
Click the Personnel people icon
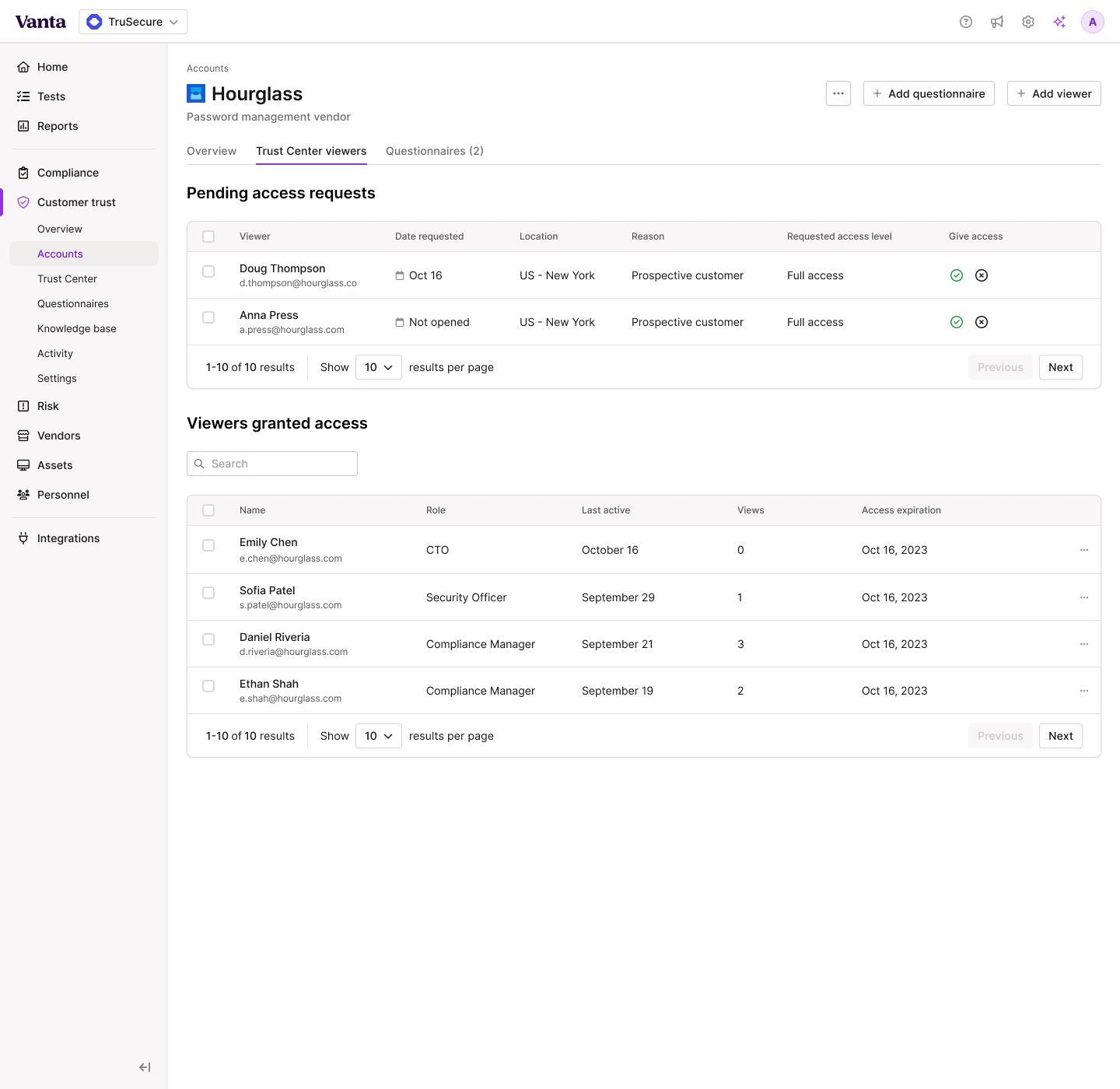[x=23, y=495]
